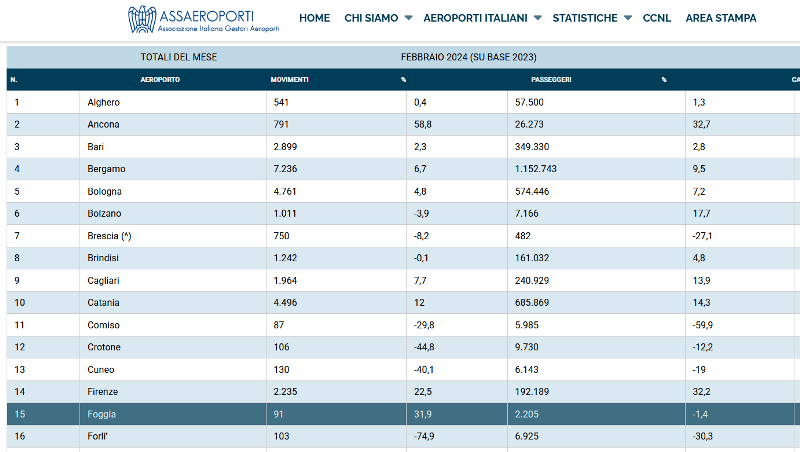Open the STATISTICHE menu
The height and width of the screenshot is (452, 800).
[x=585, y=18]
